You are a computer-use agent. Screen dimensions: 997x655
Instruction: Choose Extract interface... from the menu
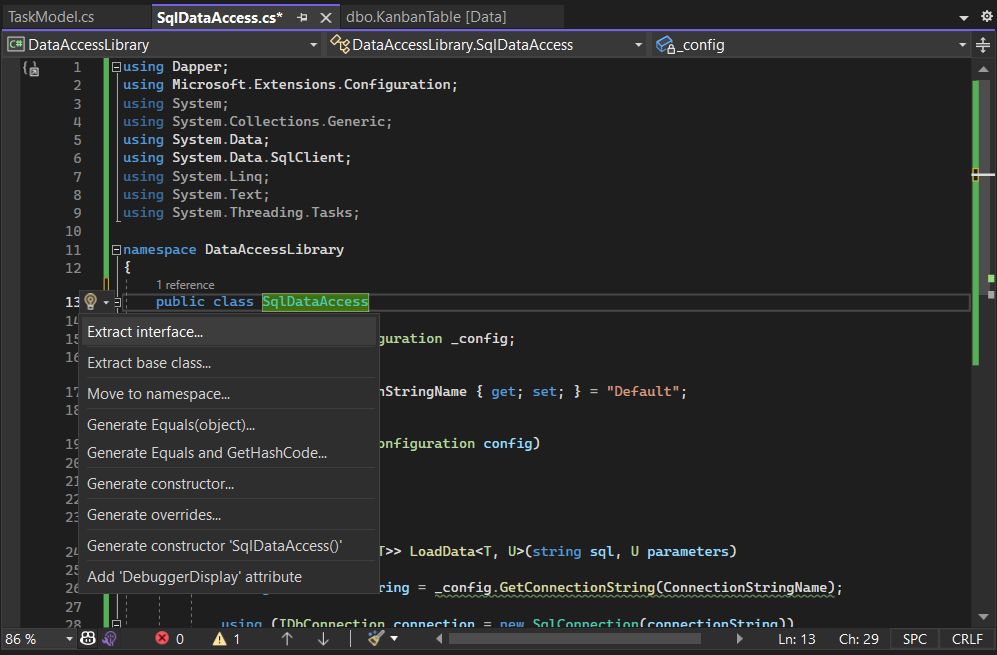pos(230,332)
